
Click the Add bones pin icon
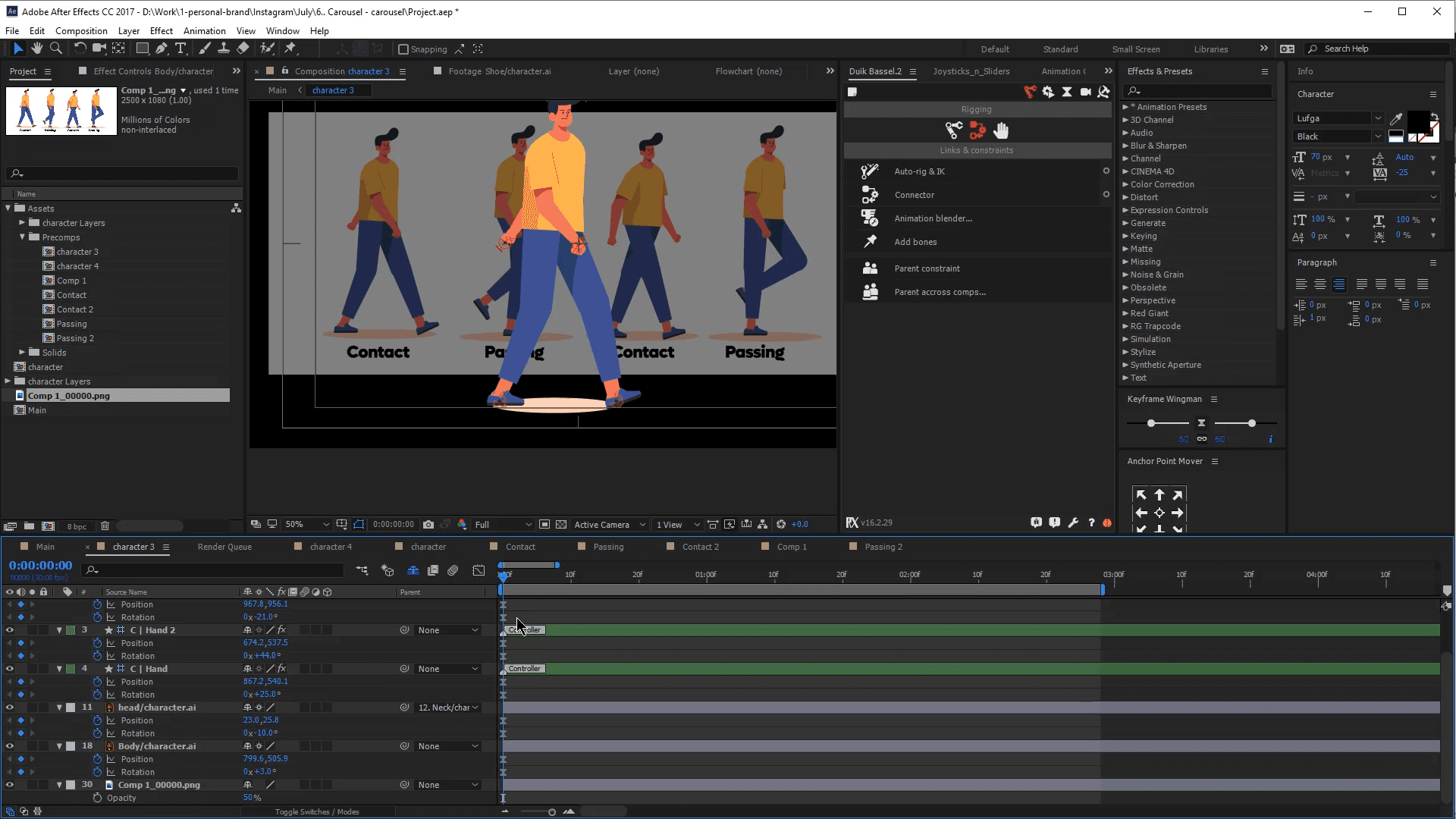(x=870, y=242)
